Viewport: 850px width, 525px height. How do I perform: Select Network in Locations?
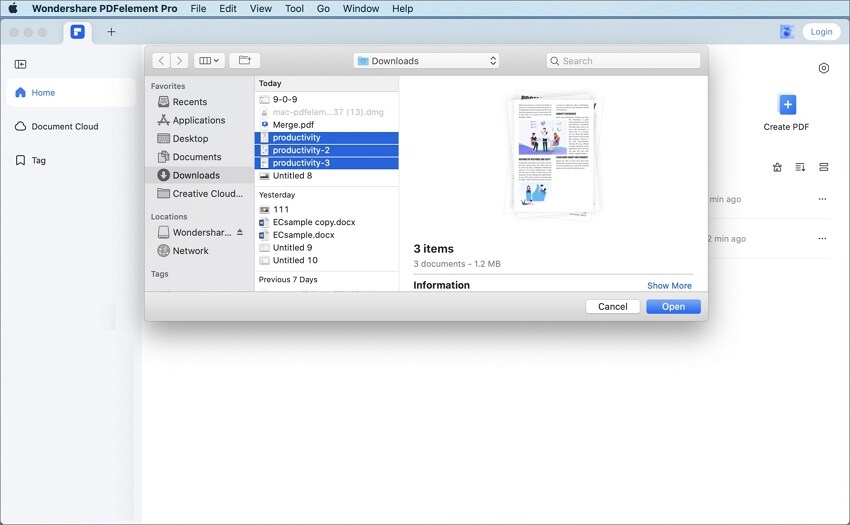[x=199, y=251]
